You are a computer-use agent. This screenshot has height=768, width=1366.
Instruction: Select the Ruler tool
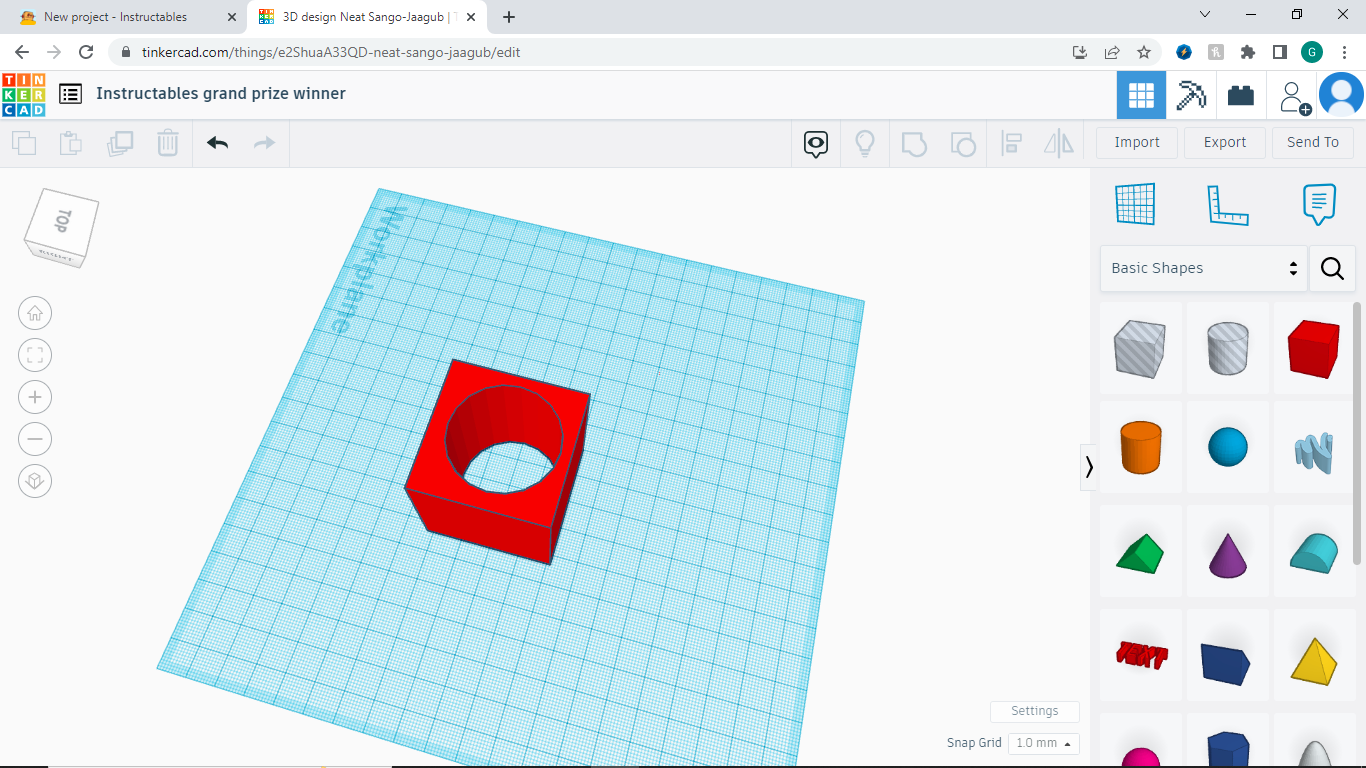point(1227,203)
